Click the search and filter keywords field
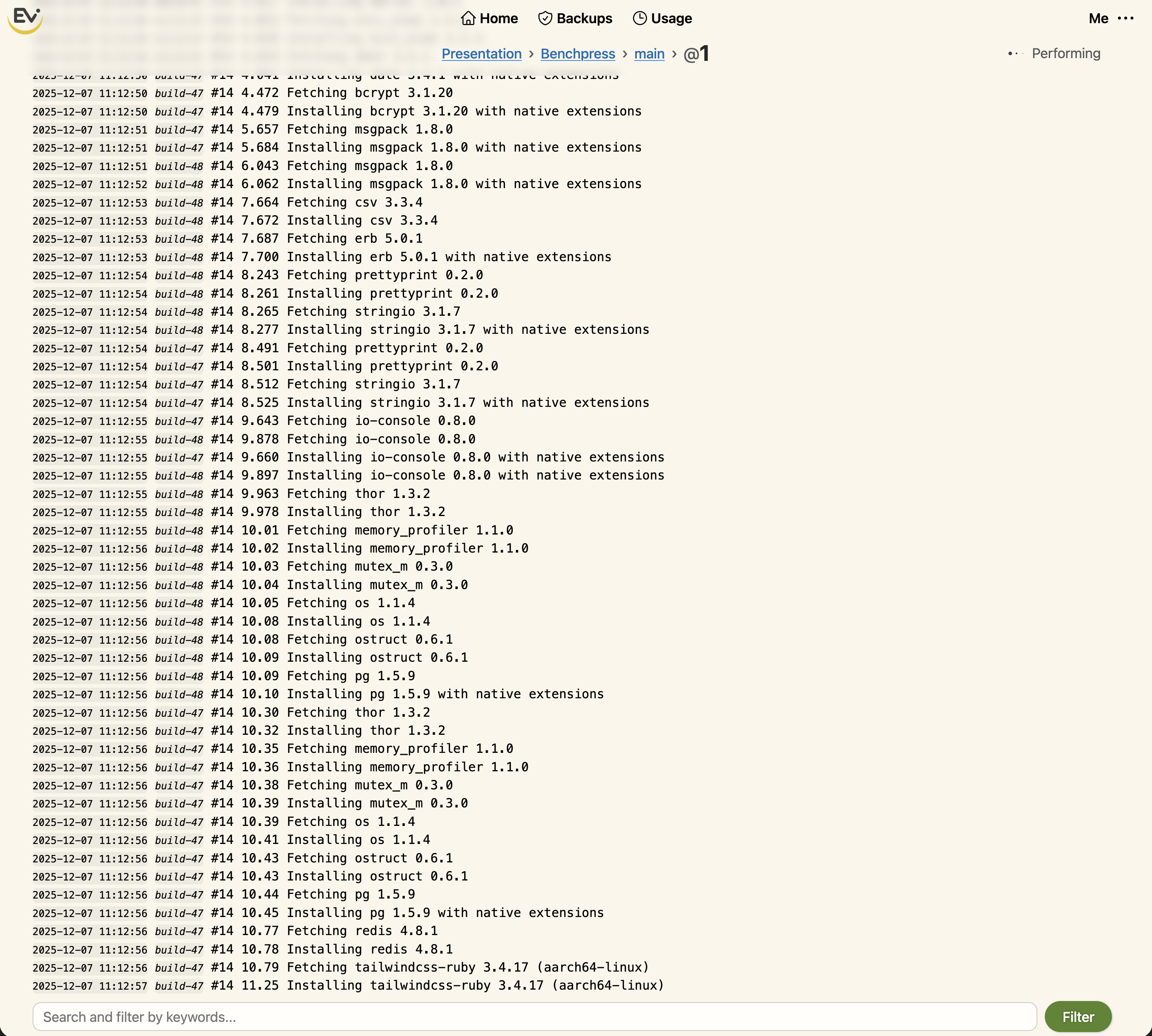Image resolution: width=1152 pixels, height=1036 pixels. click(x=285, y=1017)
